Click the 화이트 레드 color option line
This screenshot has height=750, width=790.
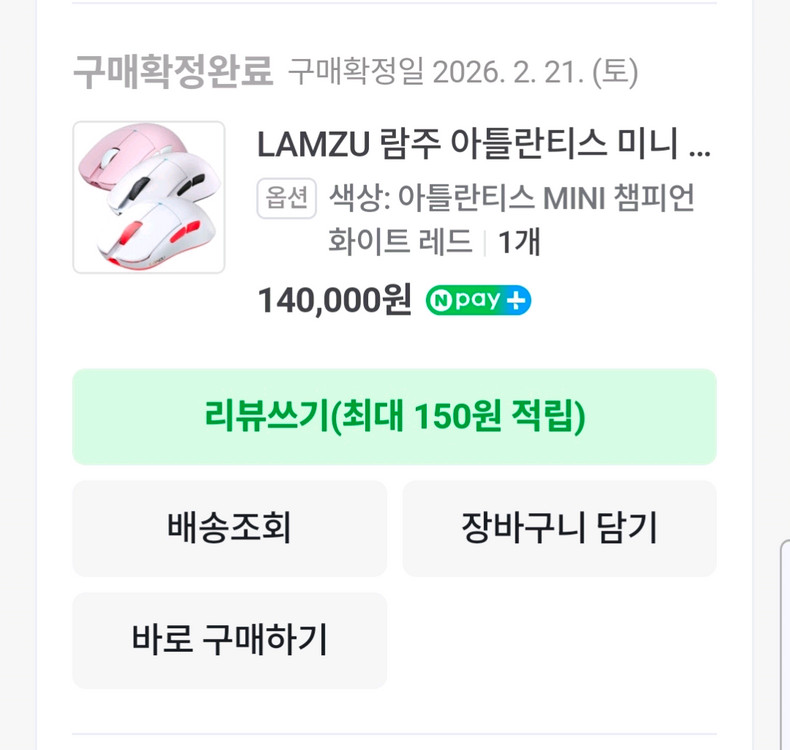coord(400,242)
